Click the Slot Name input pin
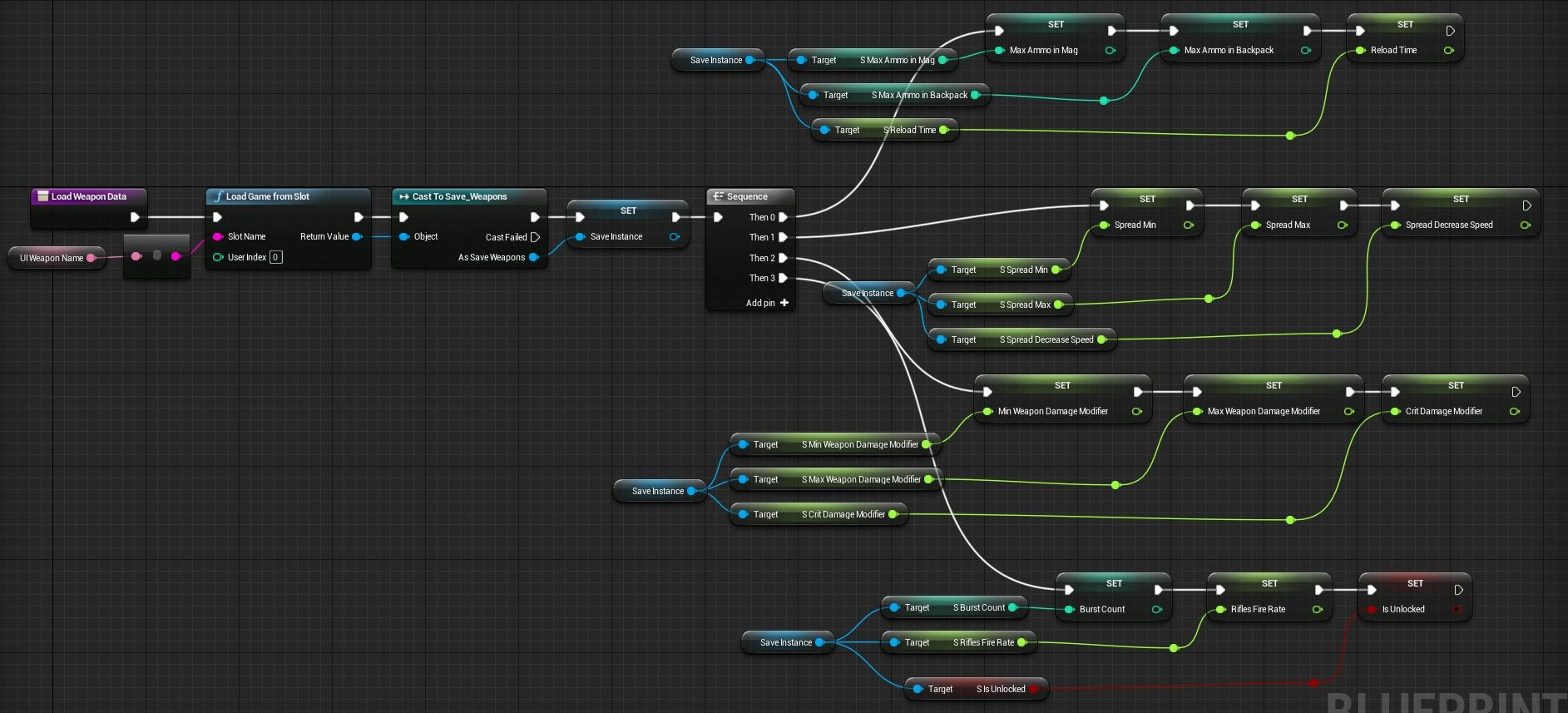The height and width of the screenshot is (713, 1568). (218, 236)
